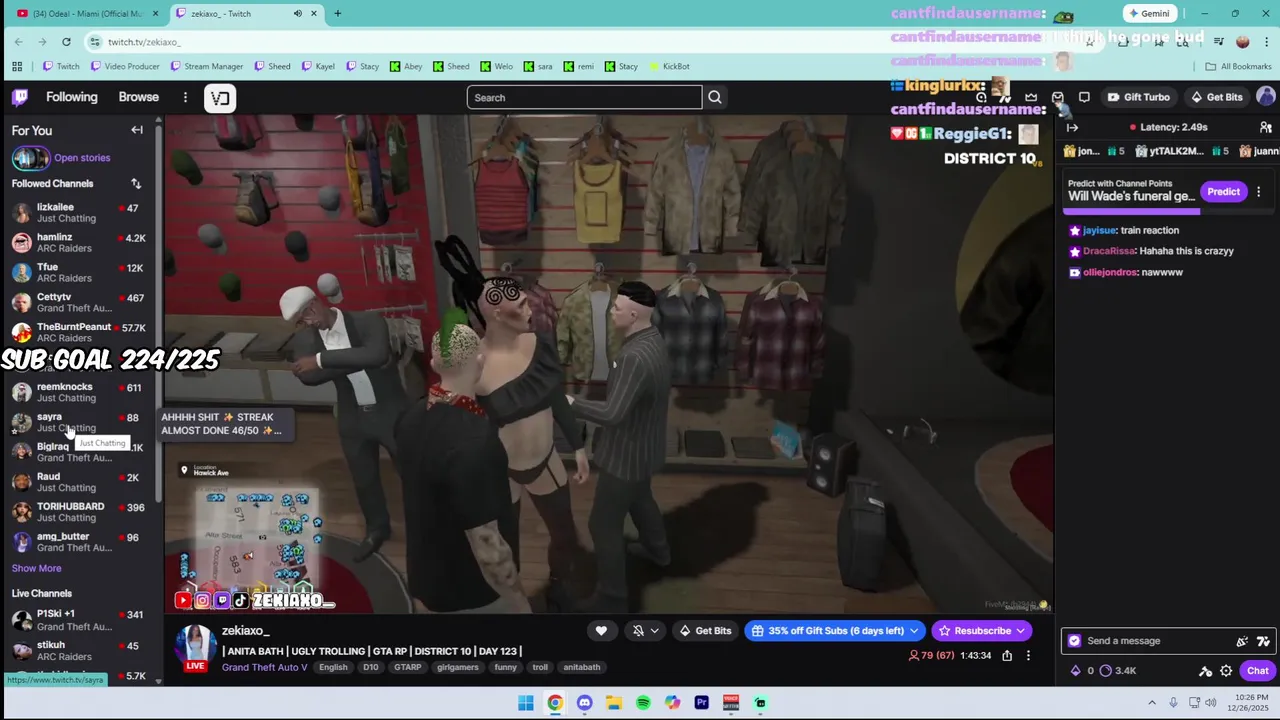Open amg_butter channel in sidebar
Image resolution: width=1280 pixels, height=720 pixels.
80,542
